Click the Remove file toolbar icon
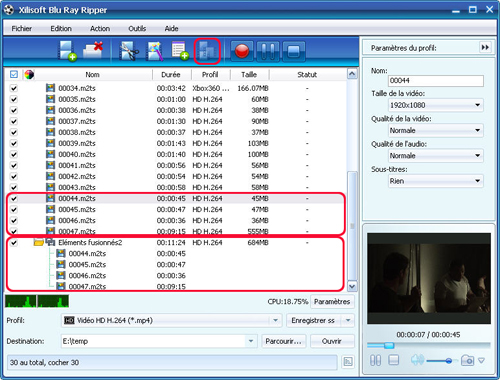500x380 pixels. (93, 51)
